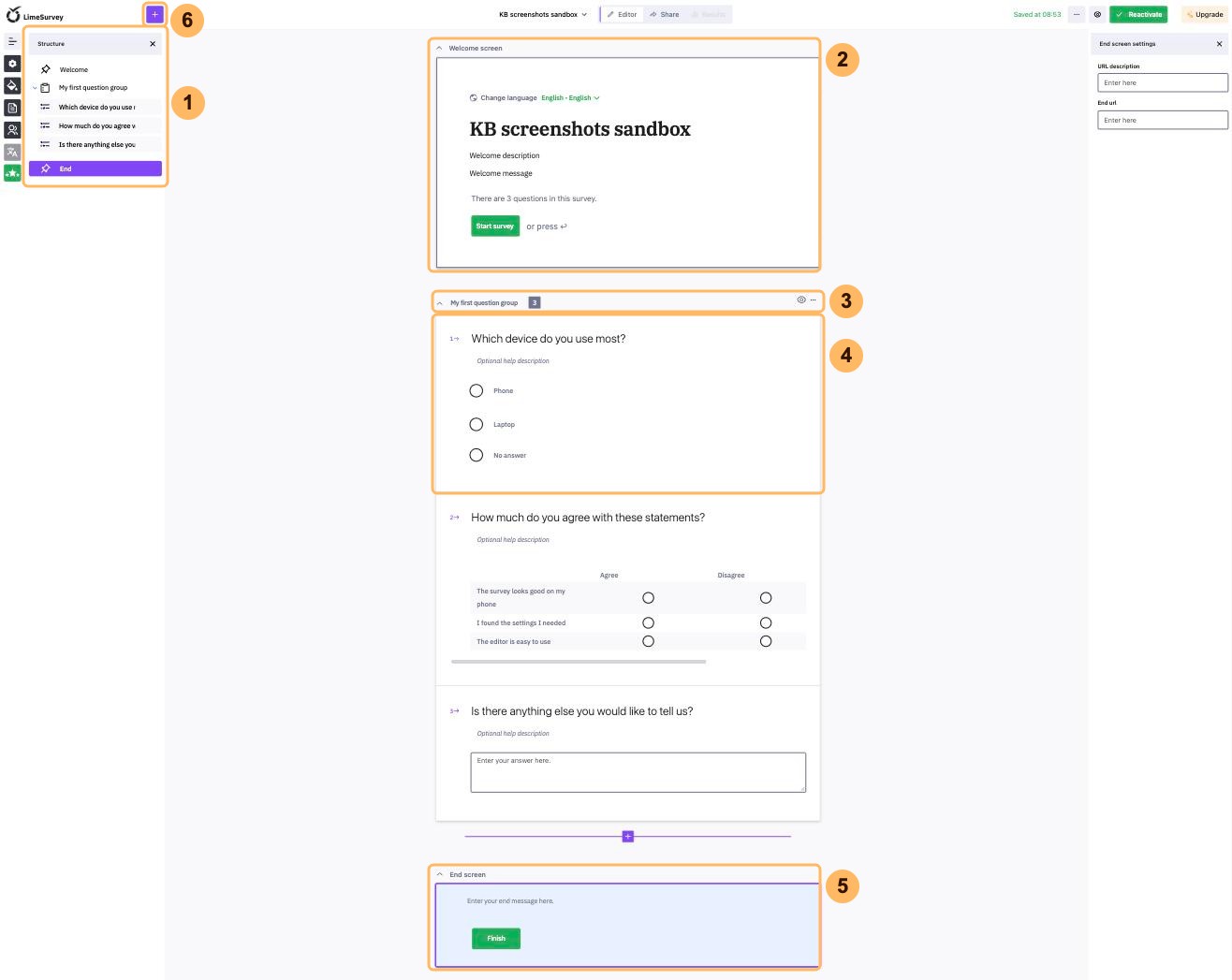Open survey settings gear in left sidebar
This screenshot has width=1232, height=980.
pyautogui.click(x=12, y=64)
